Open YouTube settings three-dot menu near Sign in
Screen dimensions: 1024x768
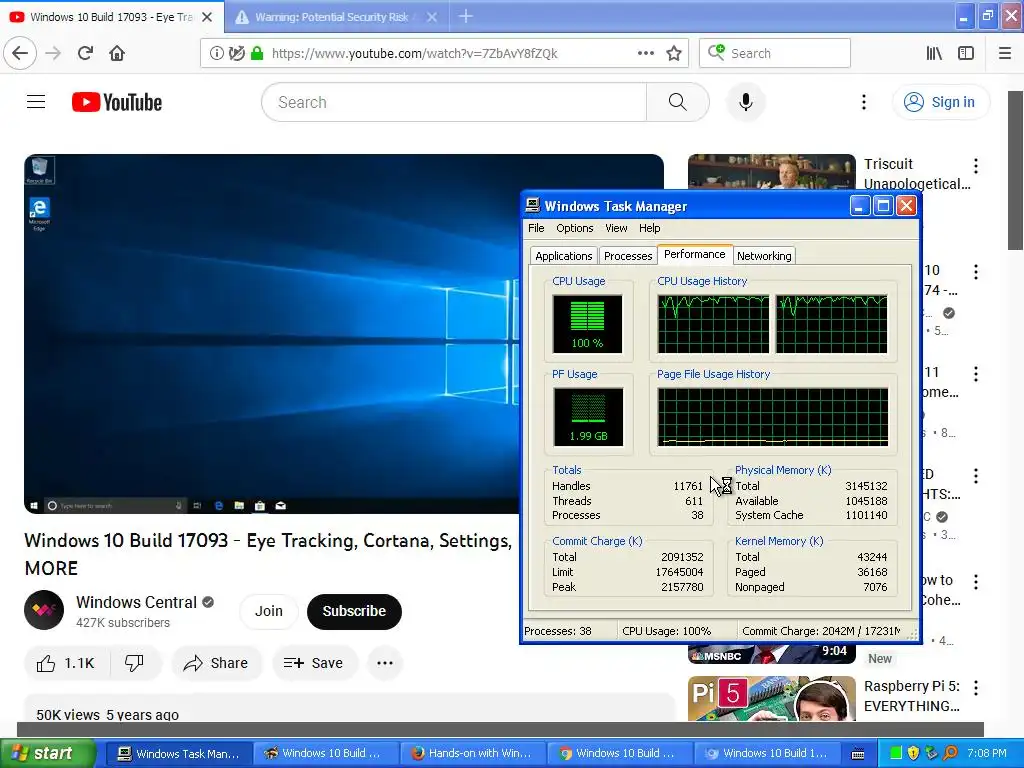pos(864,102)
